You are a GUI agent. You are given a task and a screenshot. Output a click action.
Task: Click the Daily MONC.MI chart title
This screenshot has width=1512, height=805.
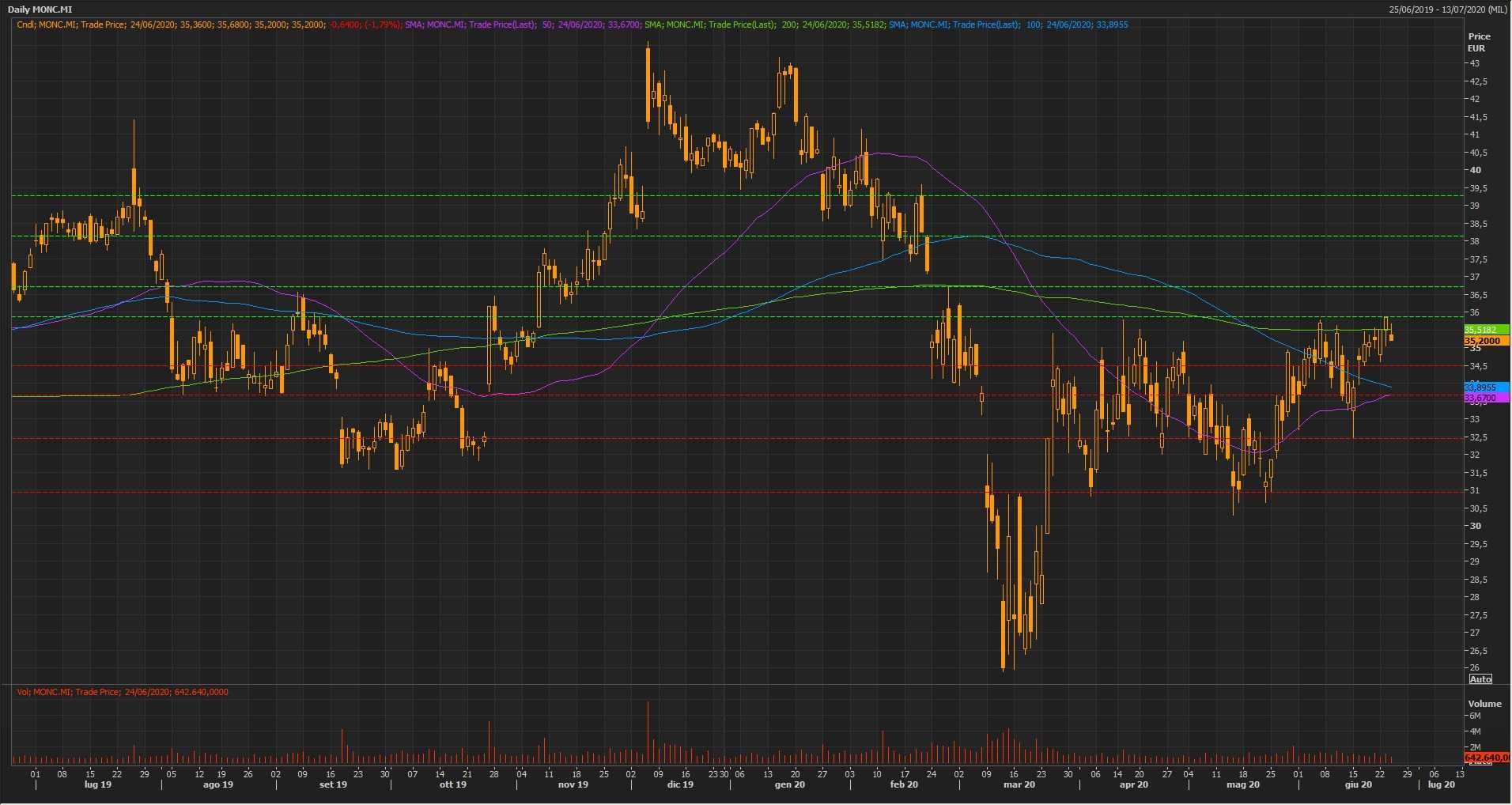pyautogui.click(x=40, y=9)
